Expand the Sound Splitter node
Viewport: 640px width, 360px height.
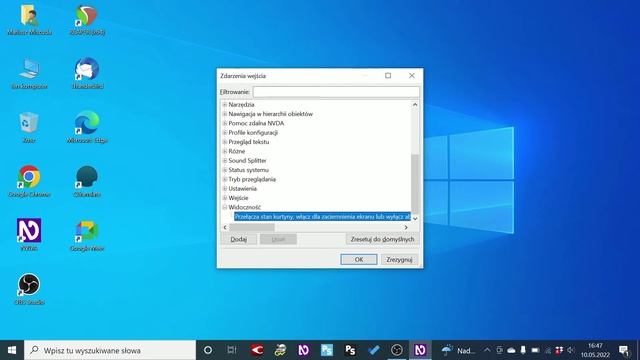click(x=224, y=161)
